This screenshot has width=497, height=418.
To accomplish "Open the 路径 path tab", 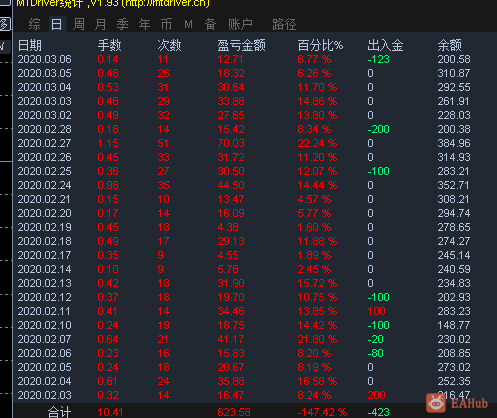I will (x=284, y=24).
